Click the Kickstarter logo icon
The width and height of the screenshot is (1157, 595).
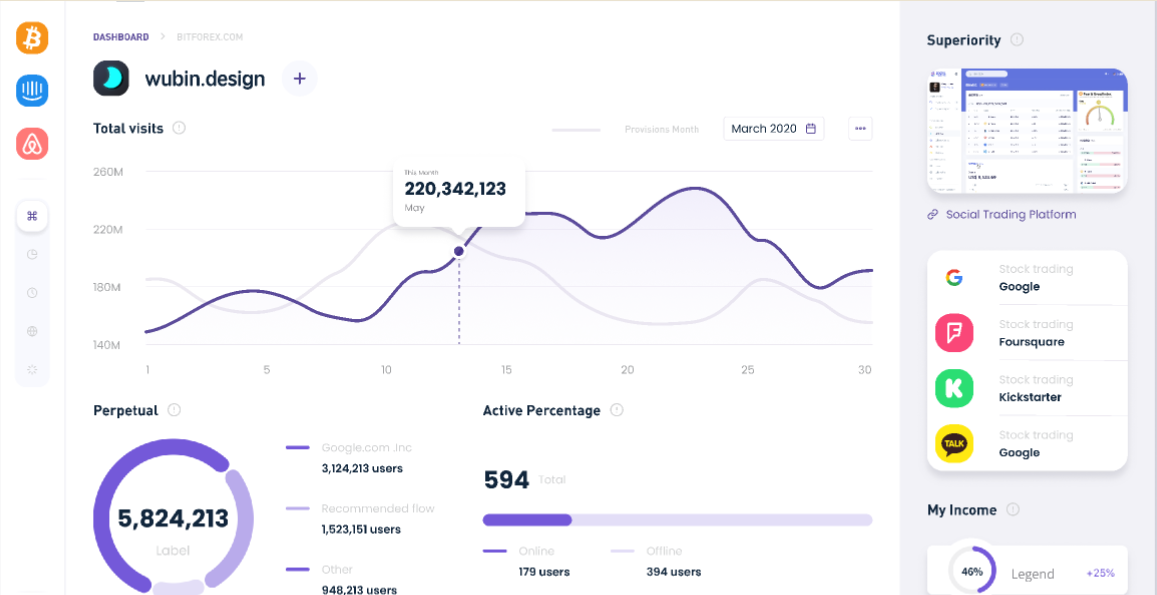954,388
